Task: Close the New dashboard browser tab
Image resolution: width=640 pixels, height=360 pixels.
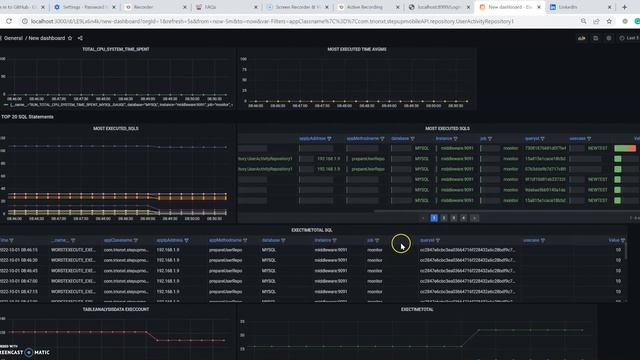Action: tap(539, 7)
